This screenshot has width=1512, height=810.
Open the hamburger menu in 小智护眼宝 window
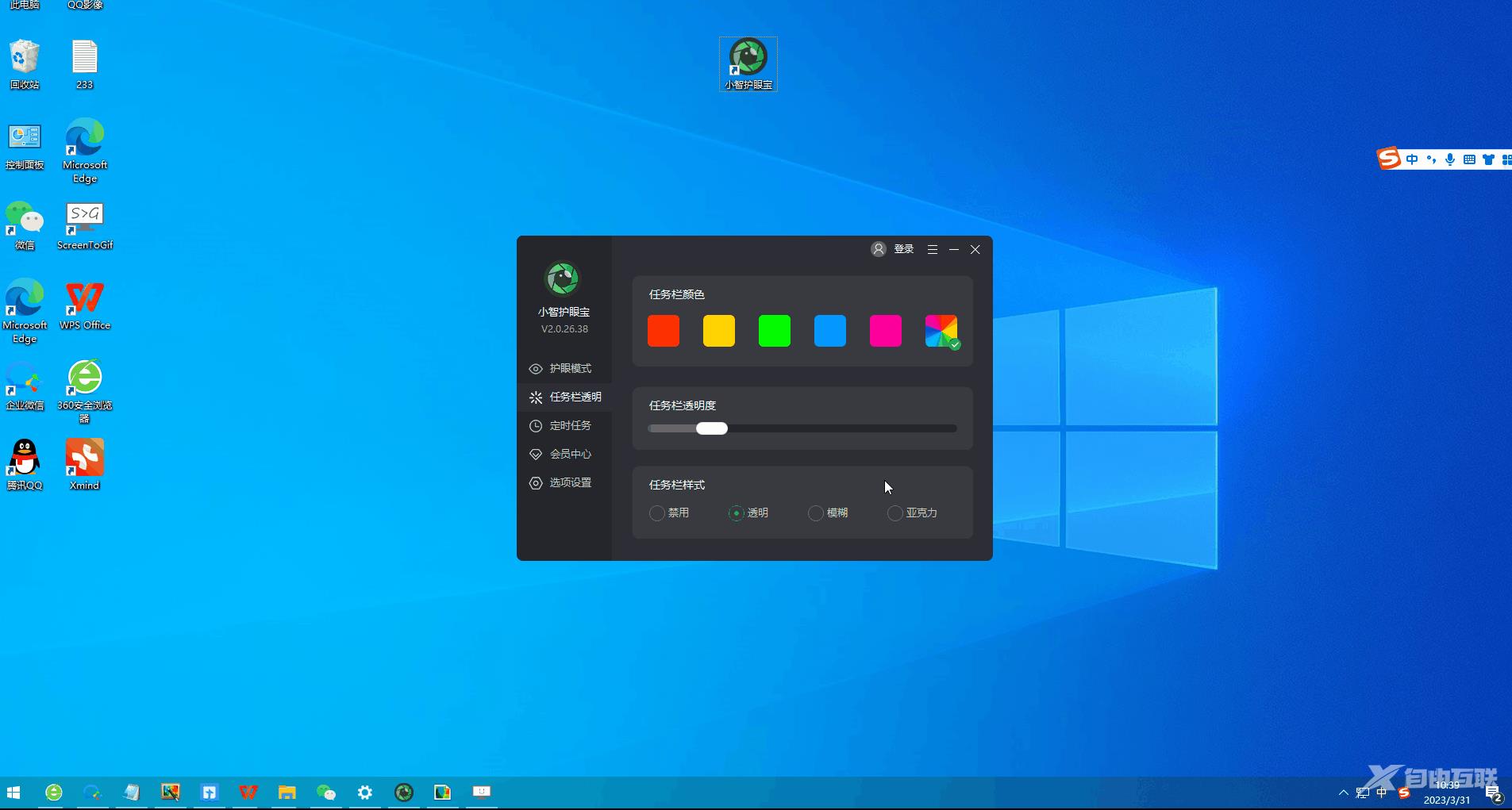[933, 249]
